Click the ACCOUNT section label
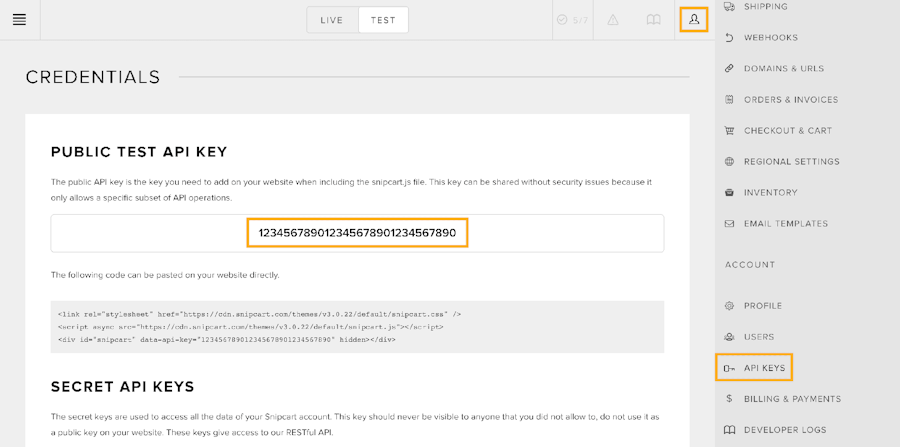Viewport: 900px width, 447px height. [750, 265]
